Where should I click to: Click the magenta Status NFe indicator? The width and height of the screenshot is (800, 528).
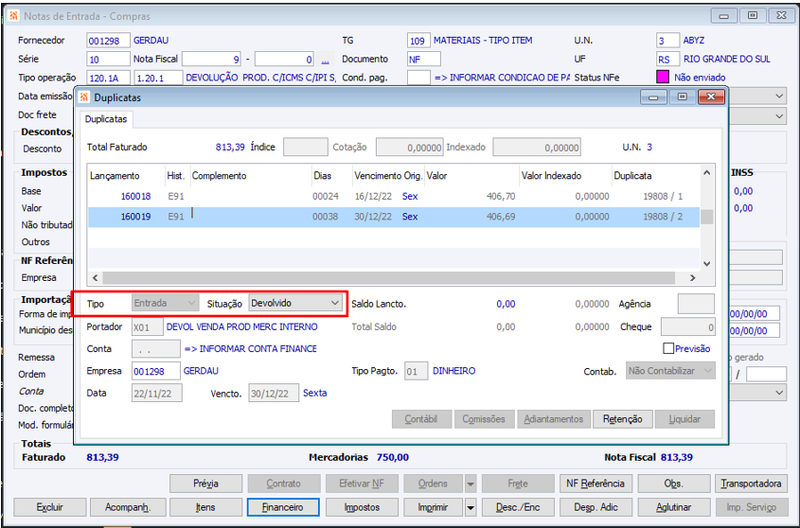662,77
